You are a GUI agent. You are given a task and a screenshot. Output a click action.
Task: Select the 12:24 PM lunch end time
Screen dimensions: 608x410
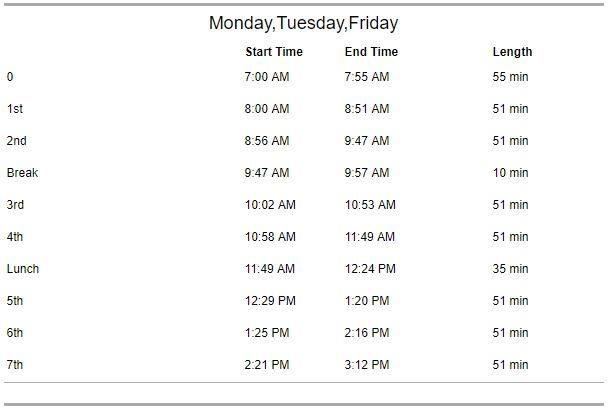pyautogui.click(x=370, y=268)
